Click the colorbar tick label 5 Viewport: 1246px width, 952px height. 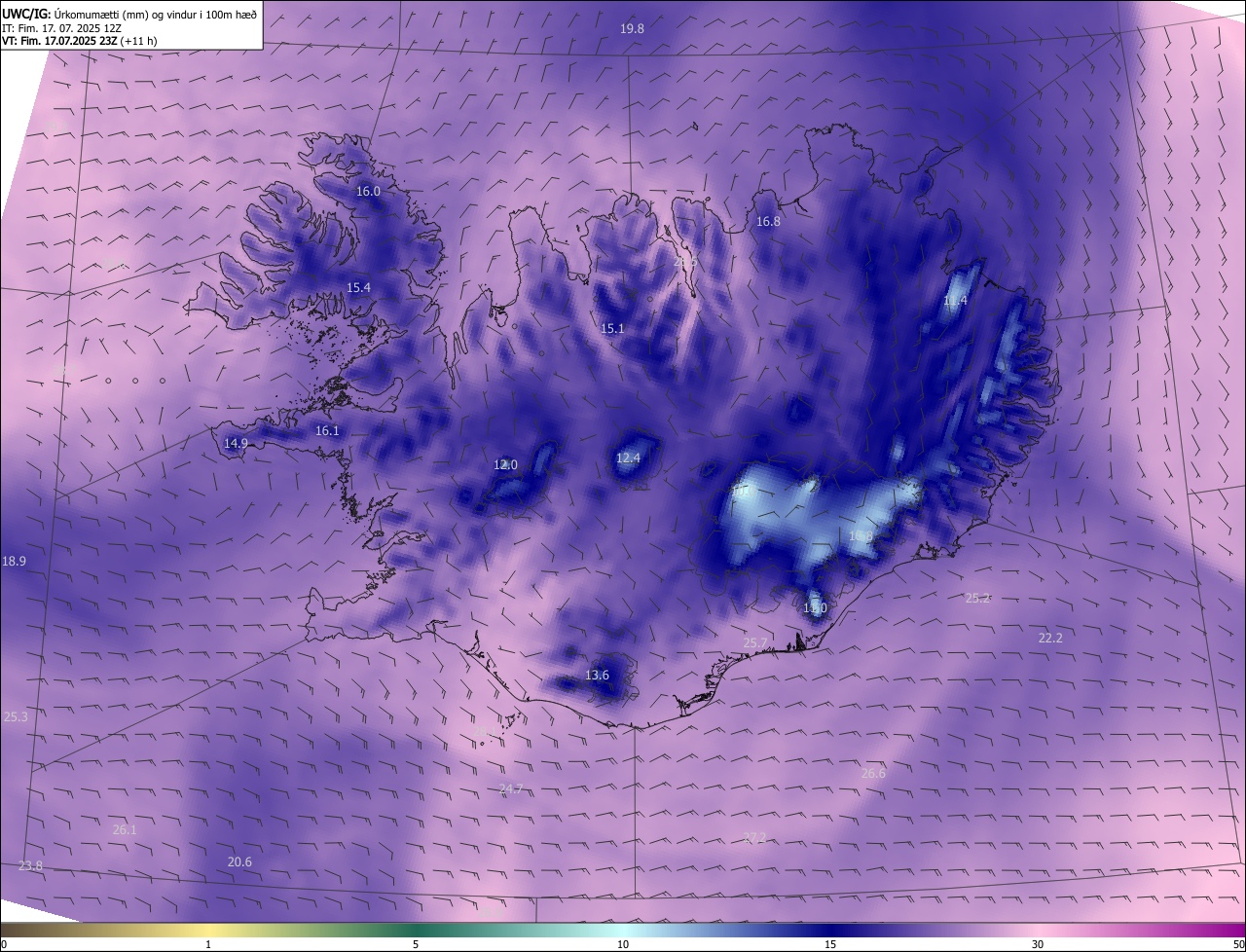416,944
